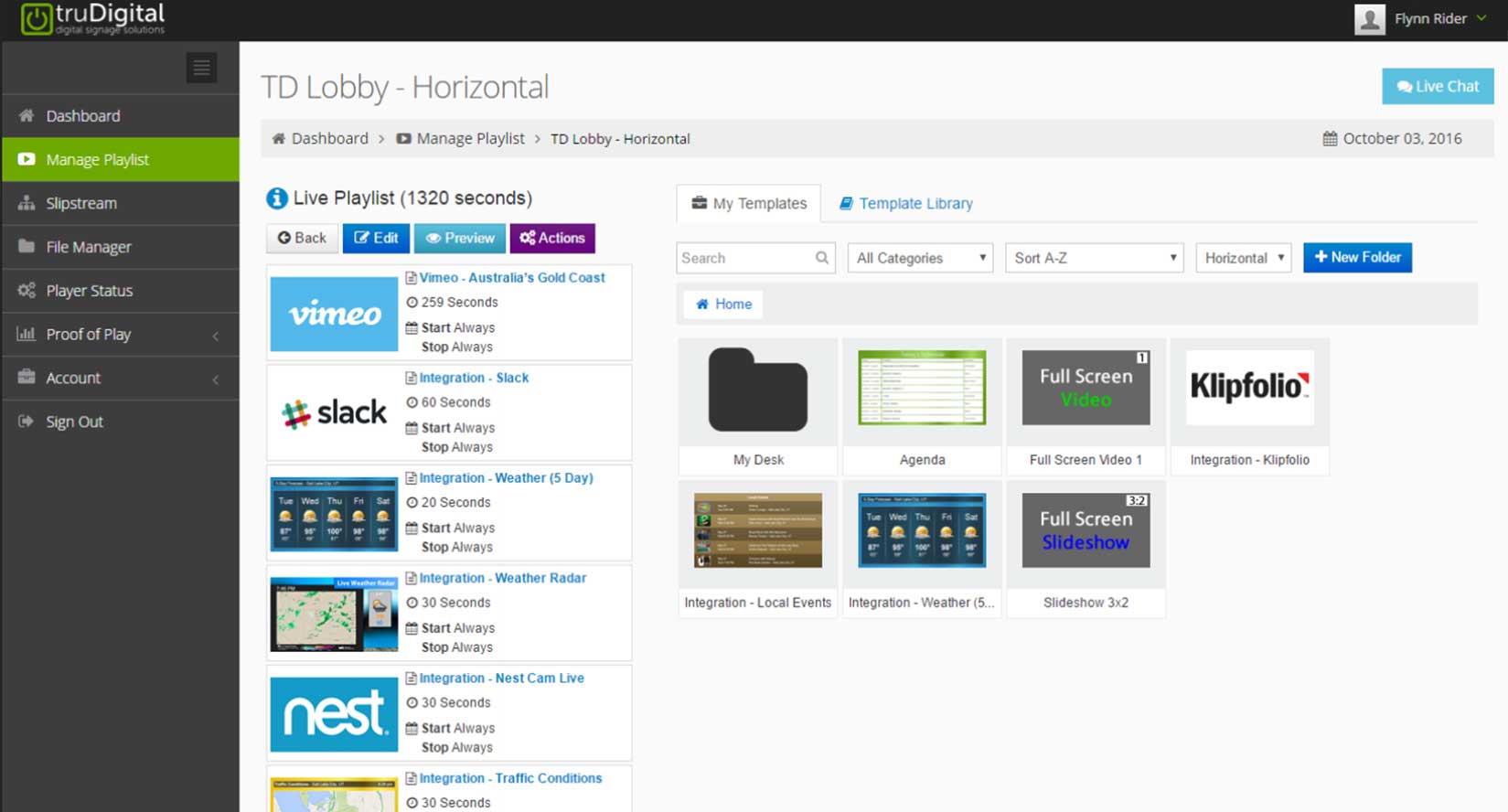Click the document icon beside Integration - Slack
1508x812 pixels.
pos(411,378)
